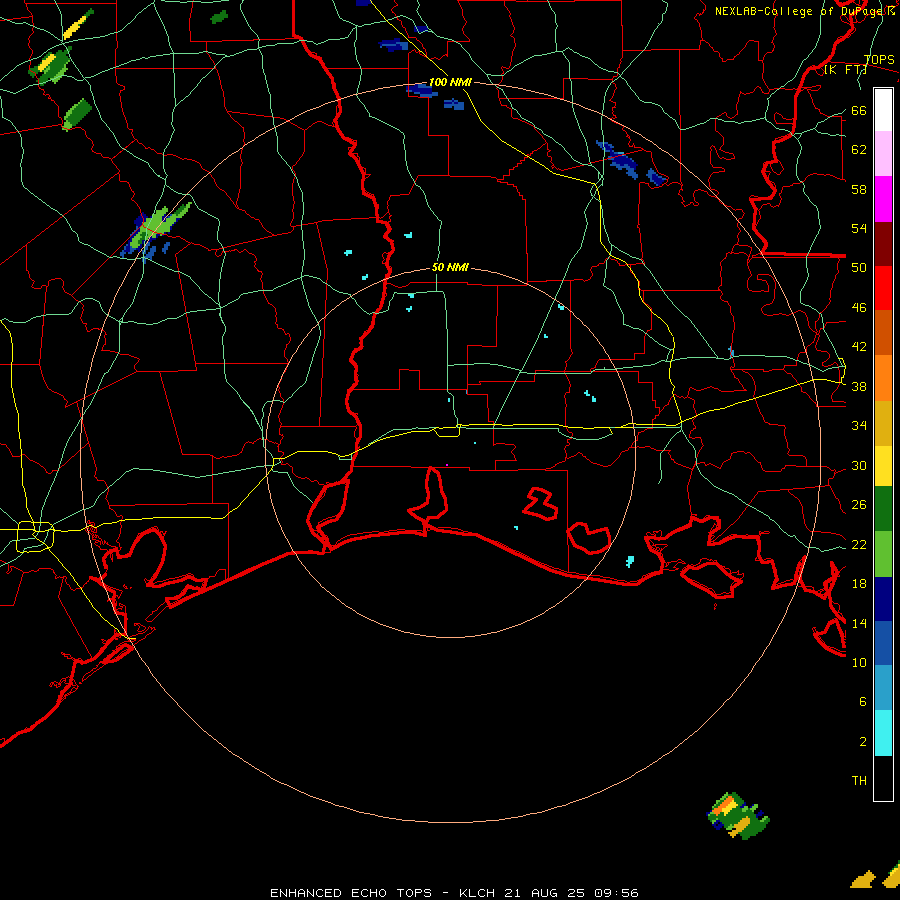The height and width of the screenshot is (900, 900).
Task: Click the legend value 38
Action: (859, 387)
